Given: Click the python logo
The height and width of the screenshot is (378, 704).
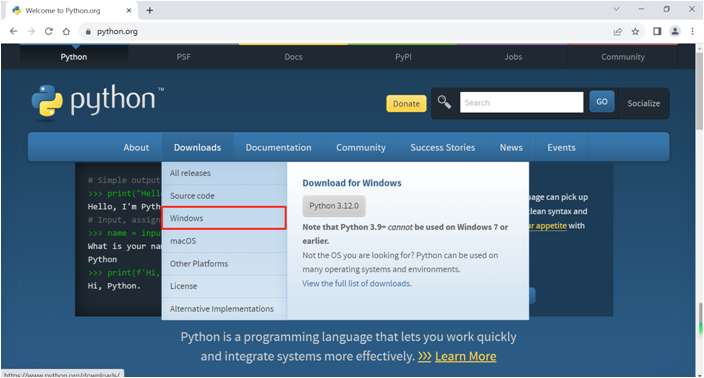Looking at the screenshot, I should 97,102.
